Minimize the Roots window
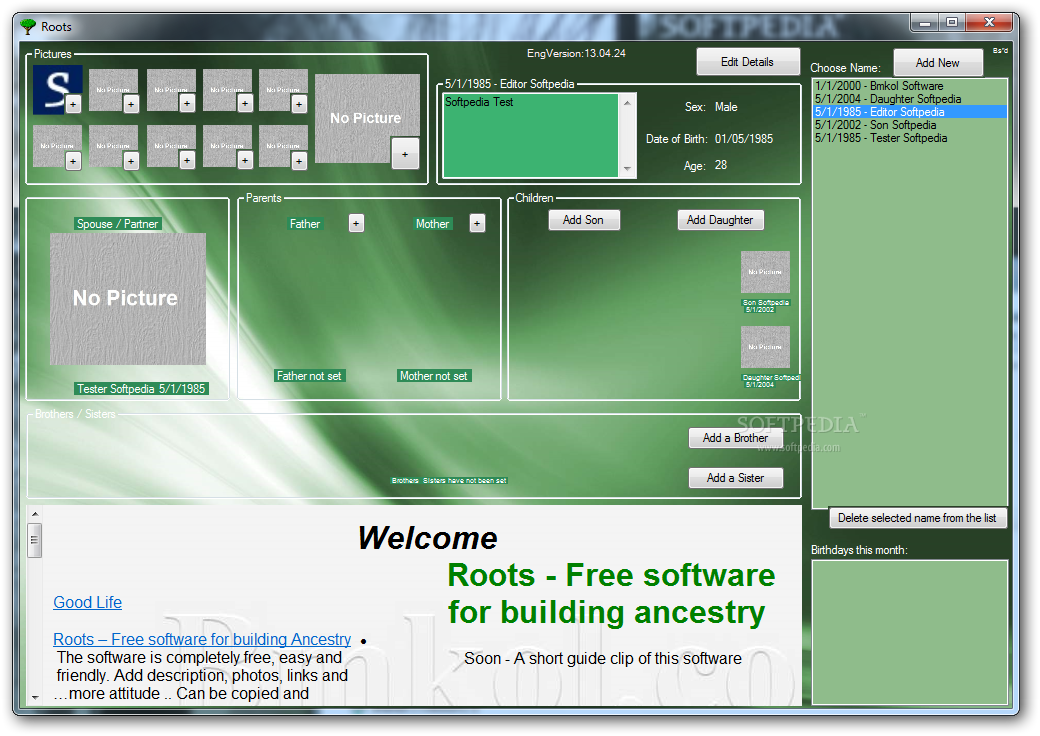This screenshot has width=1040, height=736. [x=925, y=23]
